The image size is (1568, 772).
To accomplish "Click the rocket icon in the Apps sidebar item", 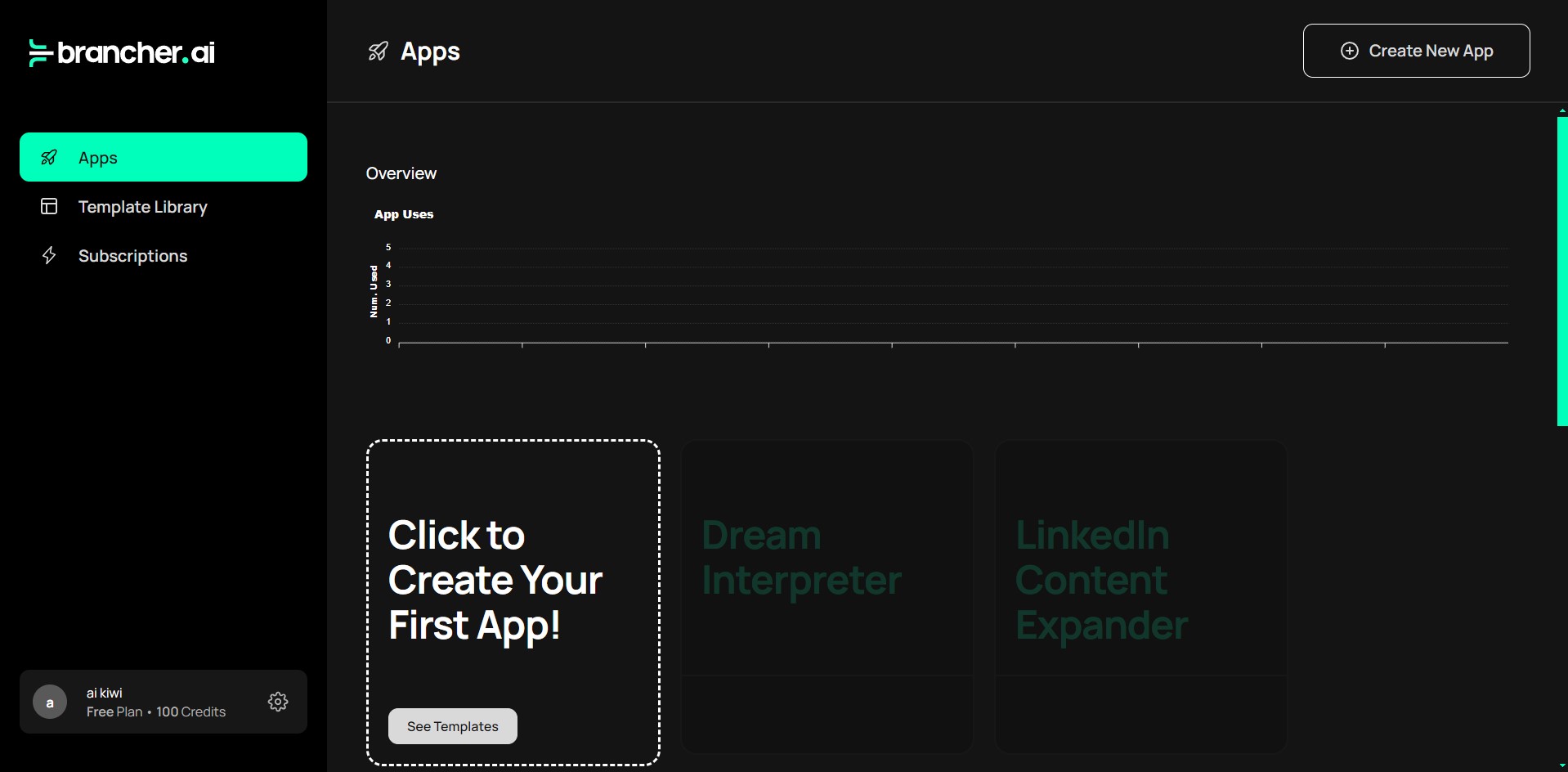I will (49, 157).
